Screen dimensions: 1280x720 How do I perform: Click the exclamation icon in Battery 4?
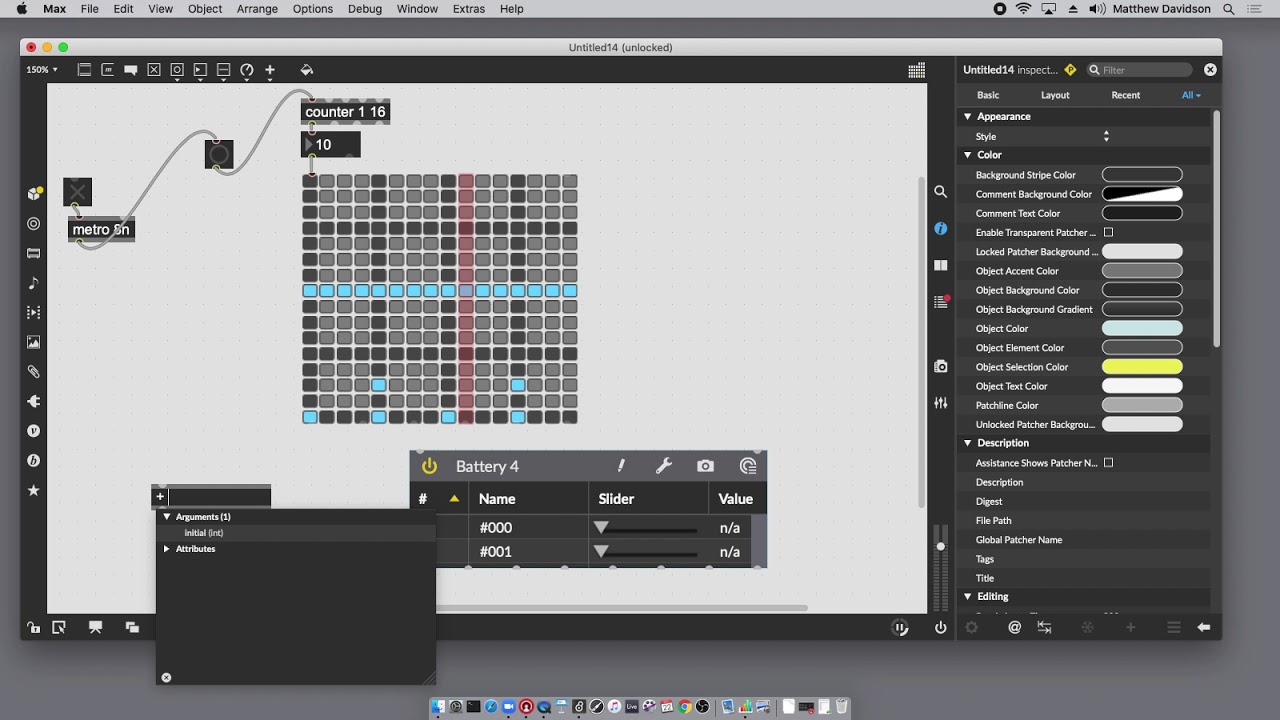click(x=621, y=466)
